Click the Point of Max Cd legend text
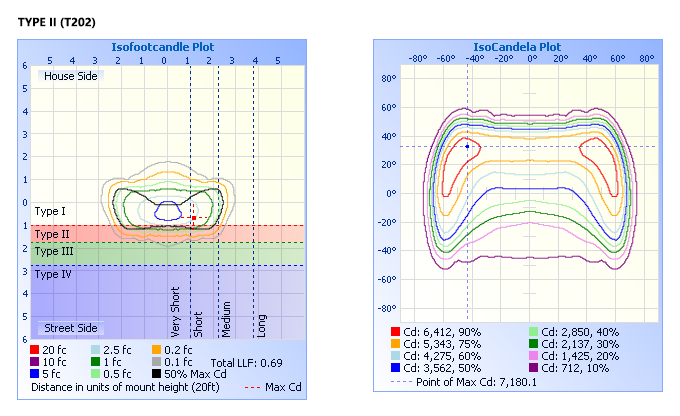Image resolution: width=680 pixels, height=416 pixels. click(470, 381)
